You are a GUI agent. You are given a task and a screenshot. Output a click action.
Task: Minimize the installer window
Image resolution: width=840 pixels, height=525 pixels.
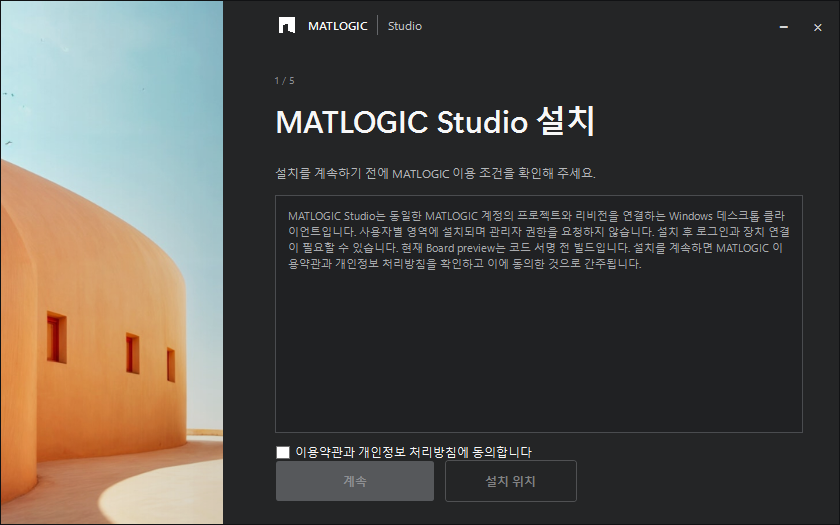coord(784,27)
